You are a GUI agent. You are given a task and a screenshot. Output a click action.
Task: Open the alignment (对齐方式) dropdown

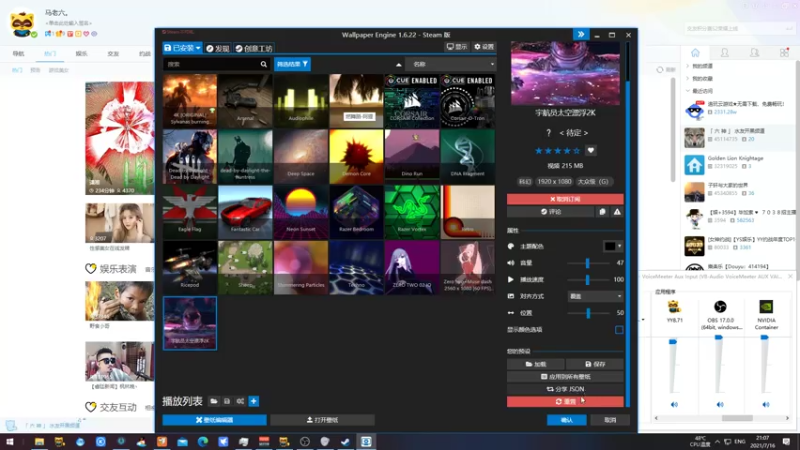pos(595,296)
